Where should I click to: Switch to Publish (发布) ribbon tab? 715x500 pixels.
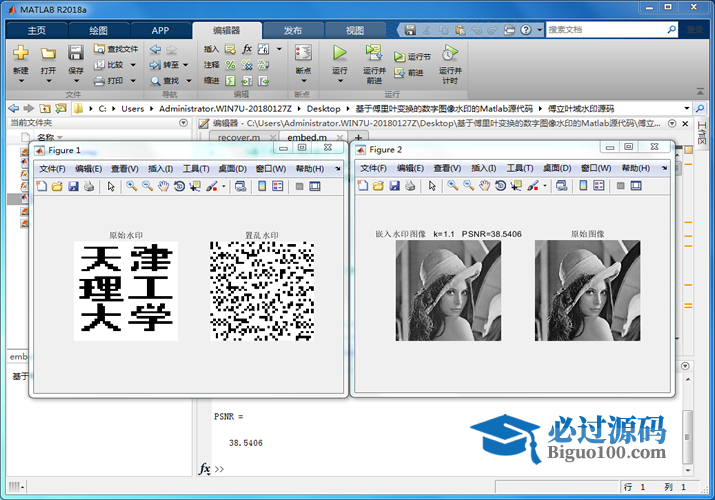point(293,31)
